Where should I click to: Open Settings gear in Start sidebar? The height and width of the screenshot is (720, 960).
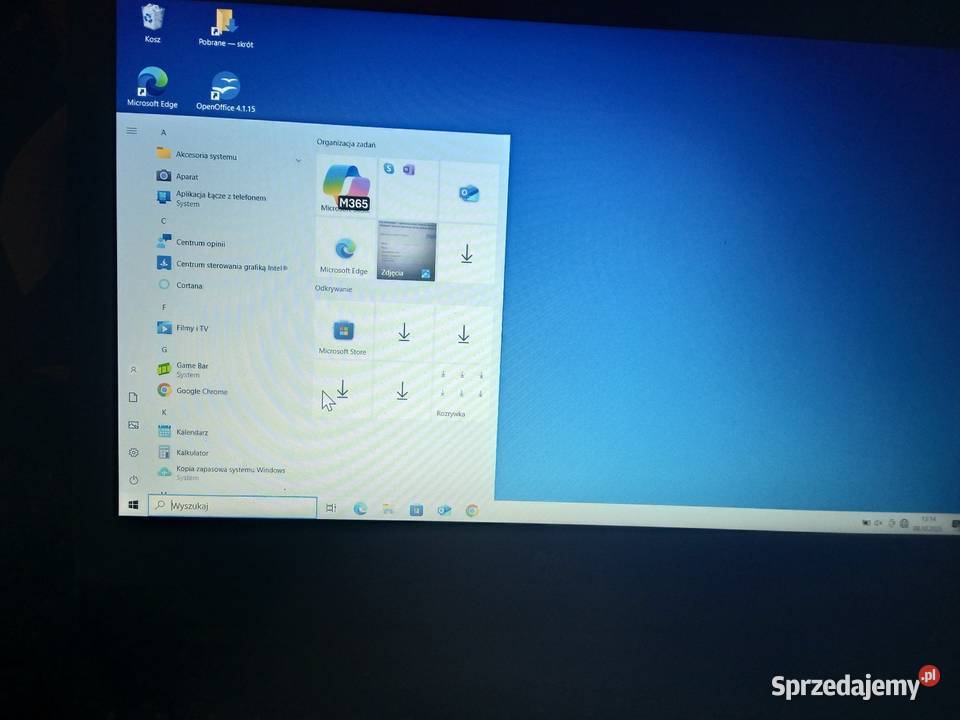133,453
